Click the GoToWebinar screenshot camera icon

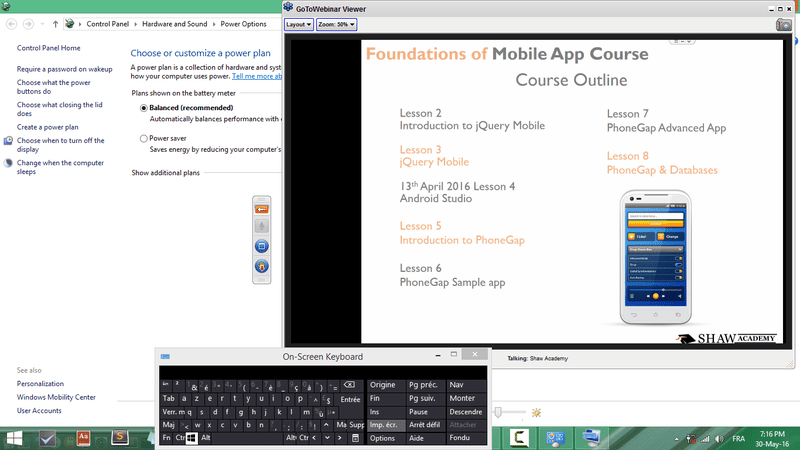point(785,24)
